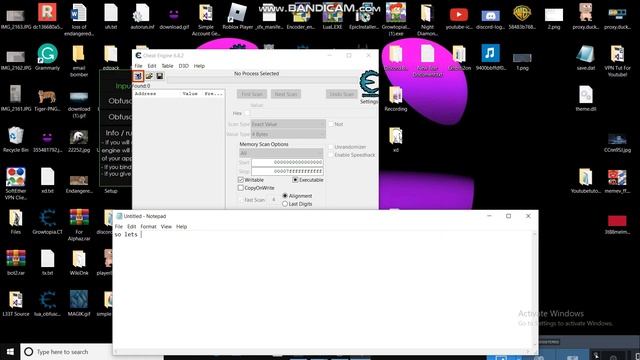
Task: Open the SoftEther VPN Client icon
Action: click(x=16, y=183)
